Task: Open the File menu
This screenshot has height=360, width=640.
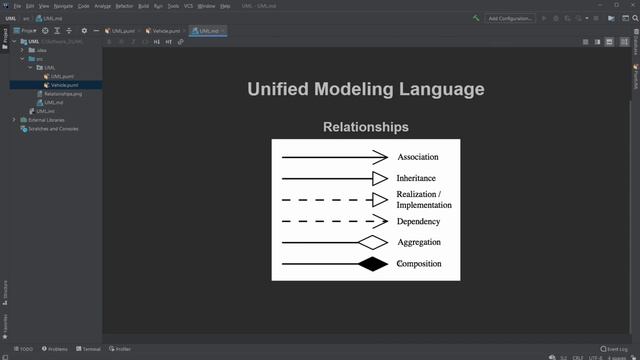Action: click(17, 6)
